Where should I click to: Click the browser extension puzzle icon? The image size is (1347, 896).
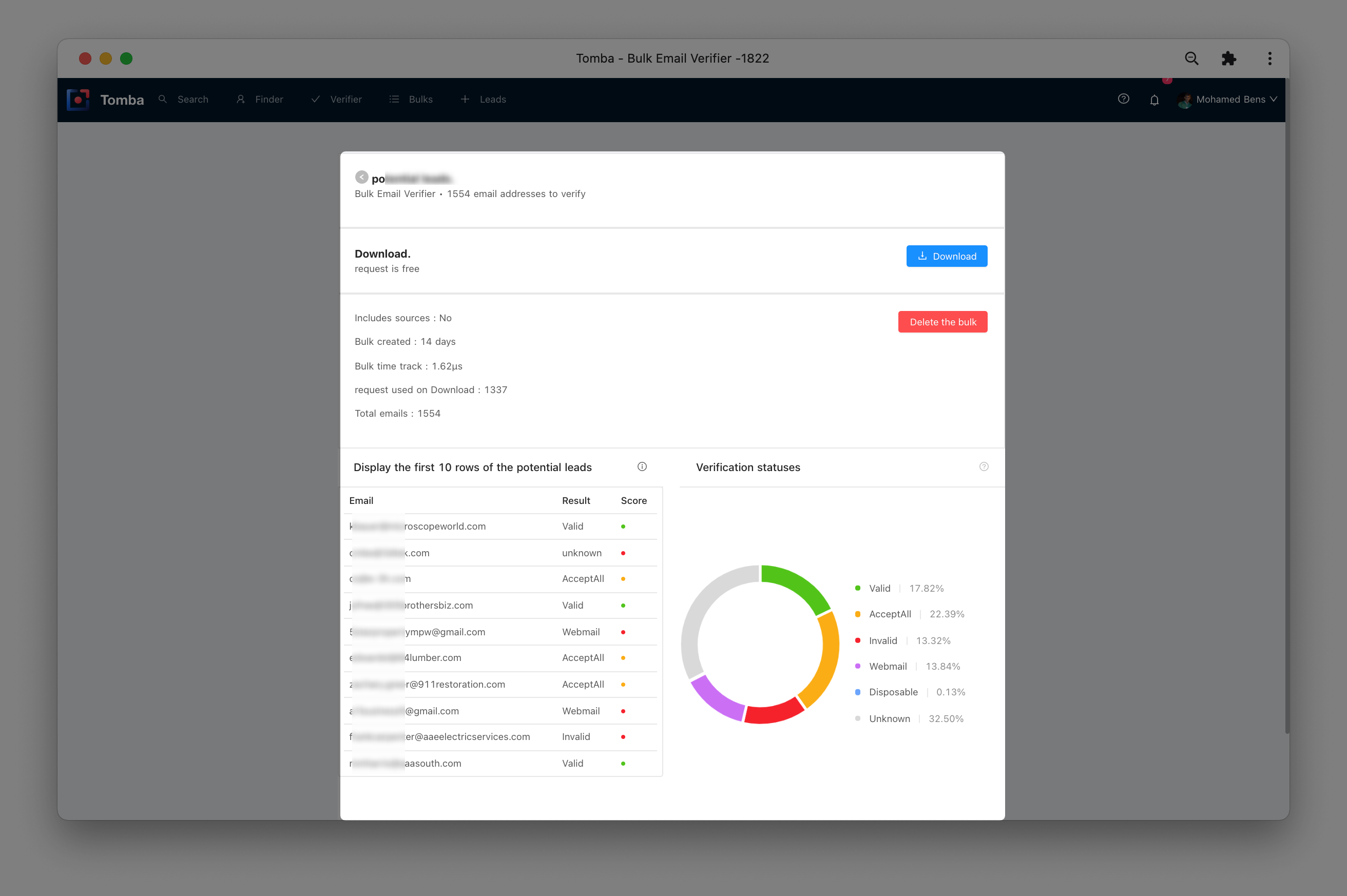pyautogui.click(x=1228, y=58)
